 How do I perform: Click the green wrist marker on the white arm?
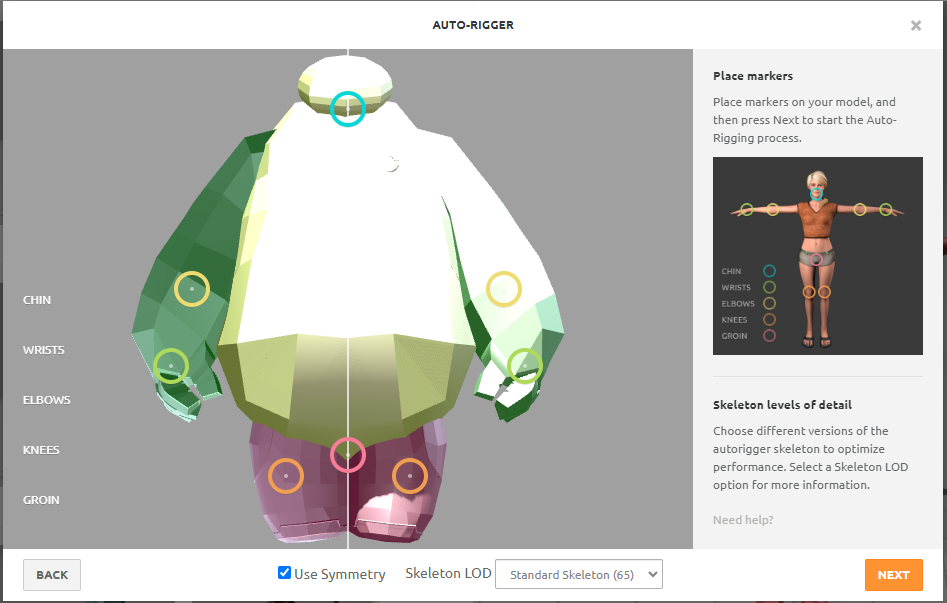pyautogui.click(x=525, y=366)
